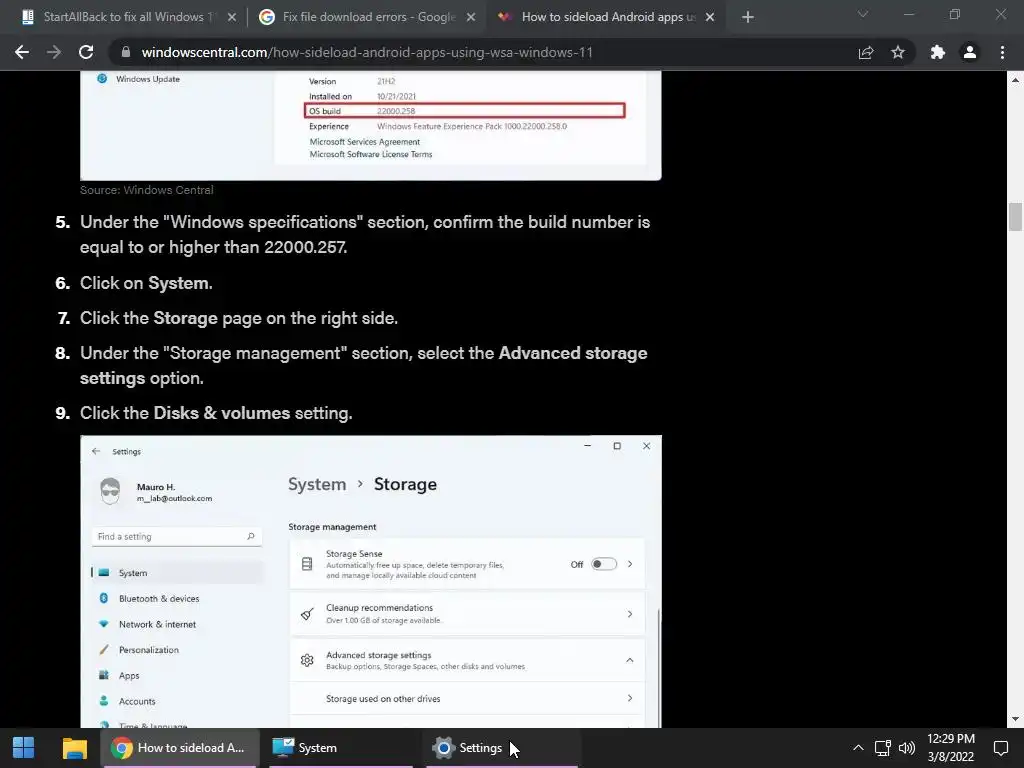Click Cleanup recommendations chevron
Screen dimensions: 1024x768
click(x=630, y=614)
